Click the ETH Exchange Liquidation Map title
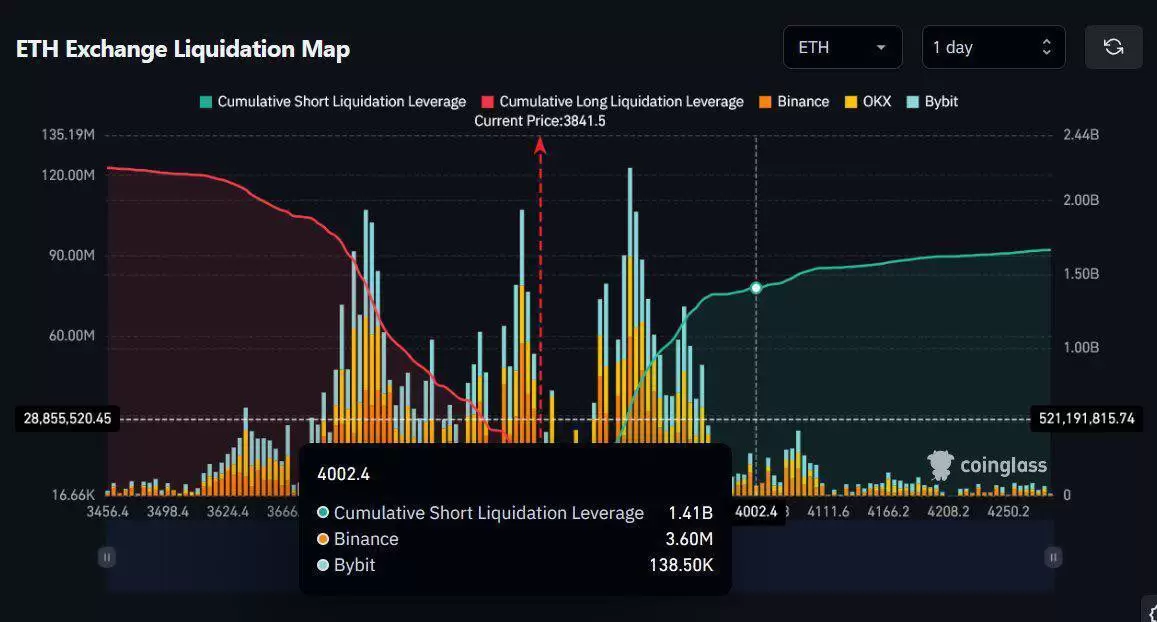Image resolution: width=1157 pixels, height=622 pixels. pyautogui.click(x=183, y=49)
